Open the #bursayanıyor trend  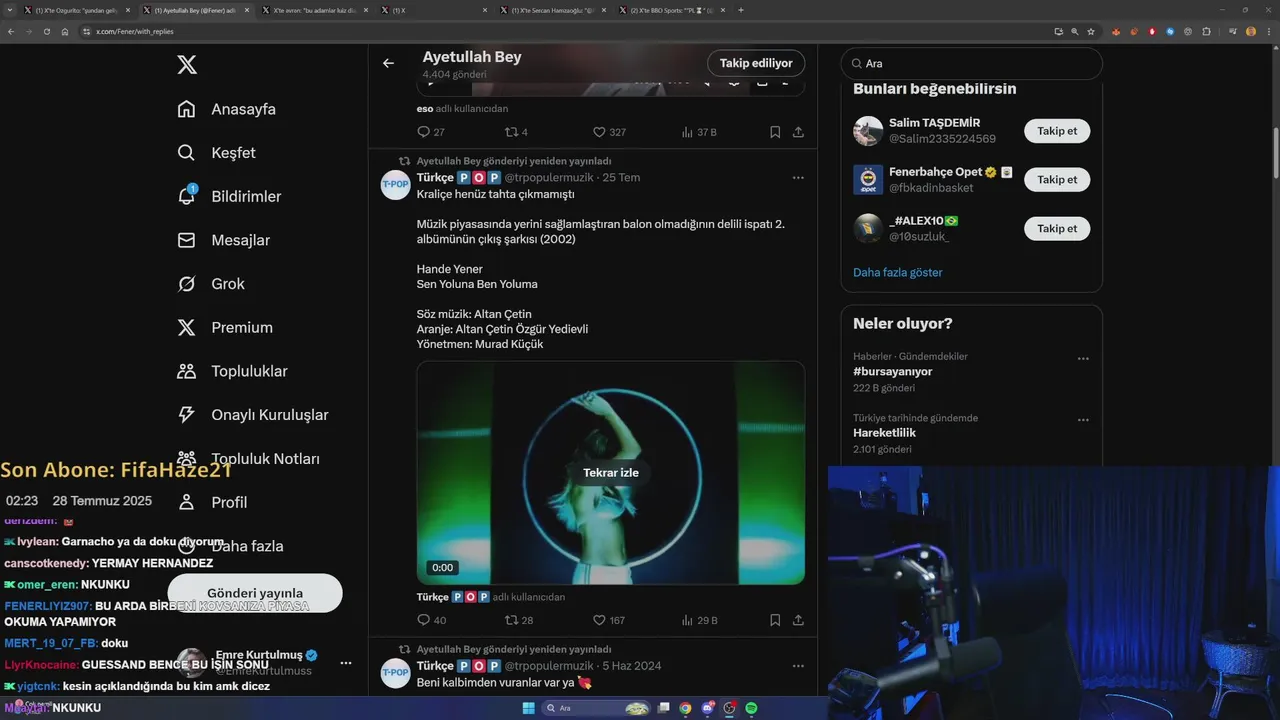[893, 371]
